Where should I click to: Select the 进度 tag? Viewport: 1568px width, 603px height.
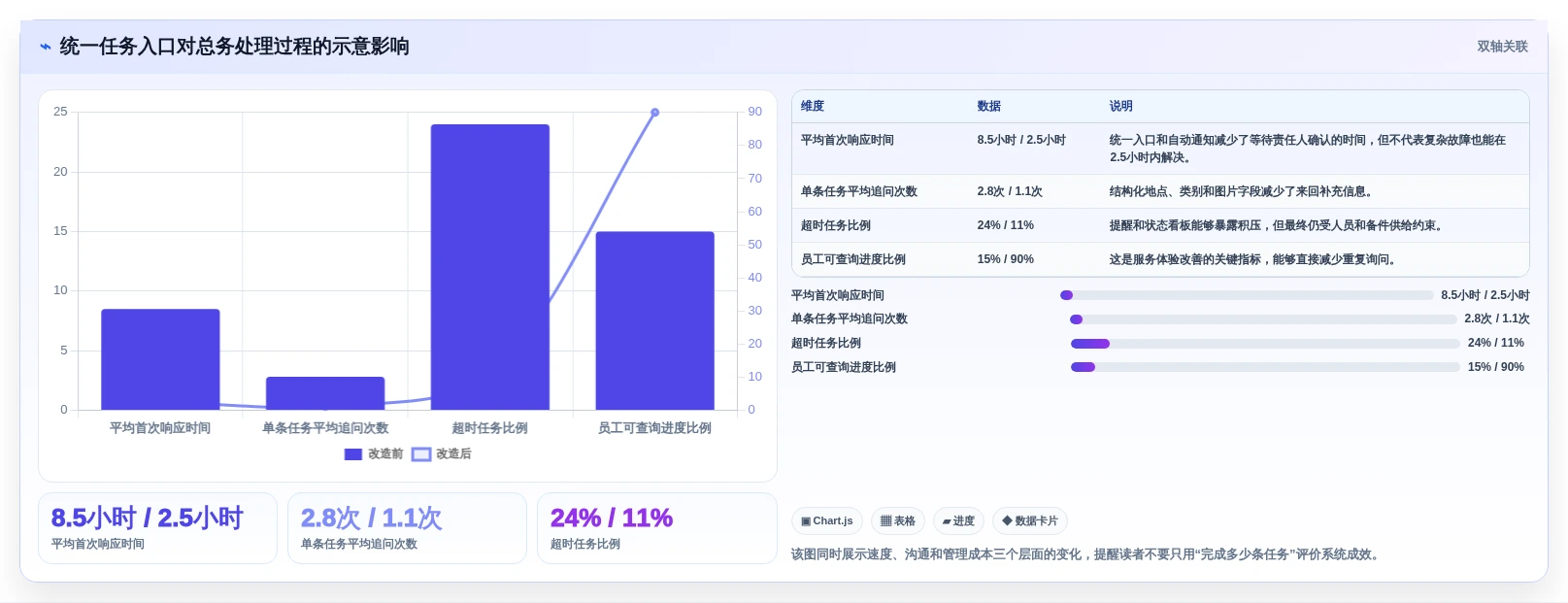958,521
